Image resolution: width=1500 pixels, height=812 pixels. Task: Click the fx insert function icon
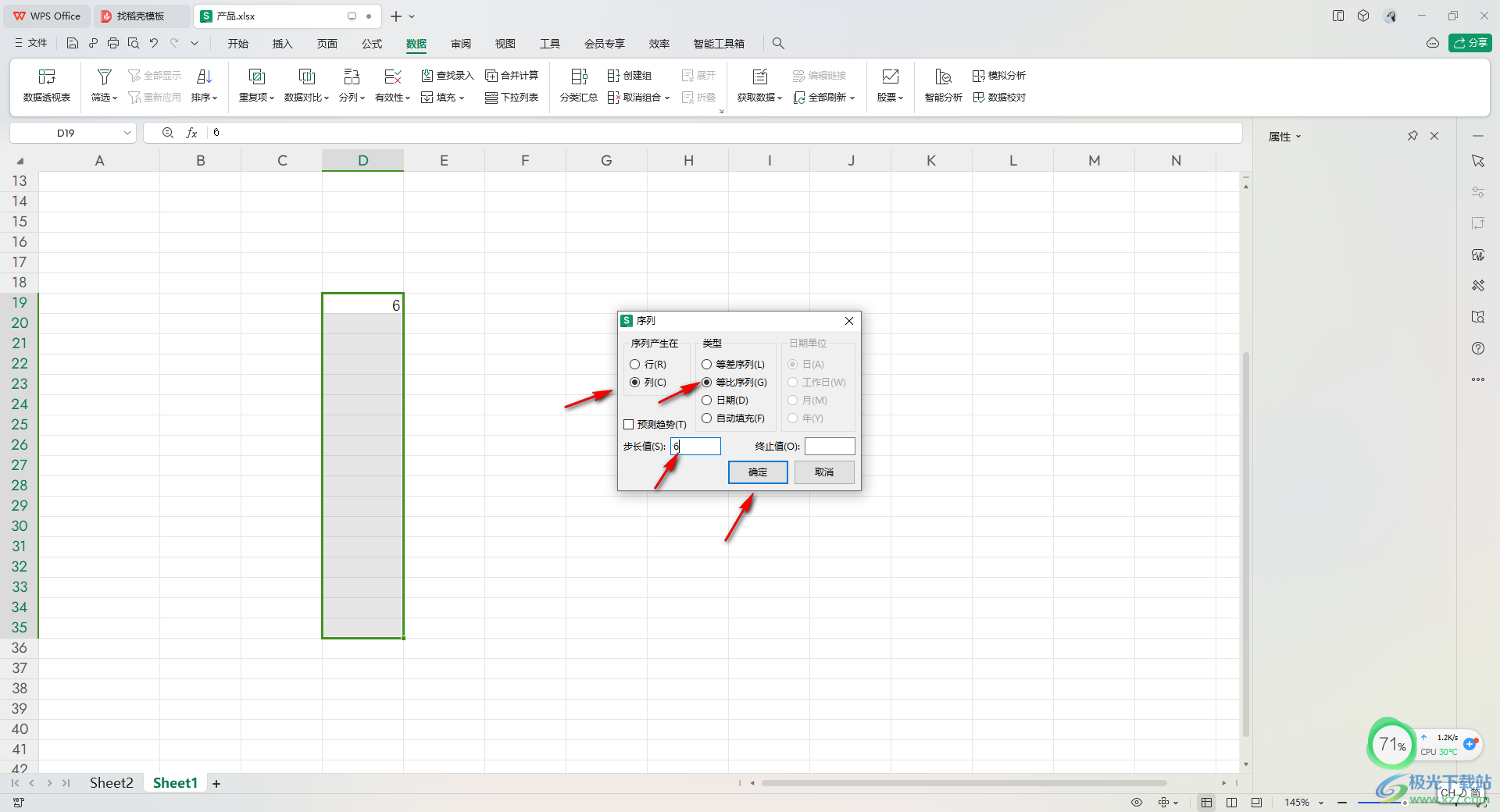(191, 133)
